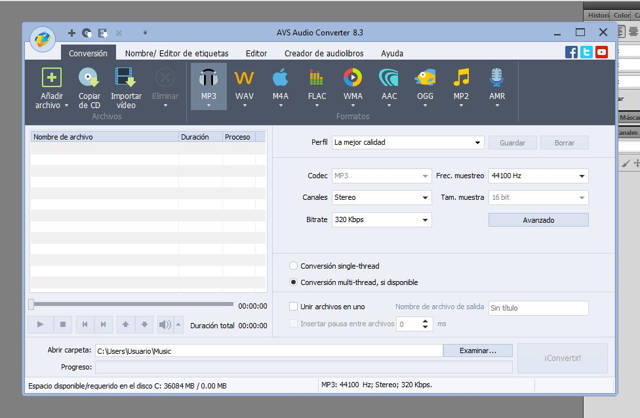Click the Añadir archivo icon
This screenshot has width=640, height=418.
[x=51, y=78]
